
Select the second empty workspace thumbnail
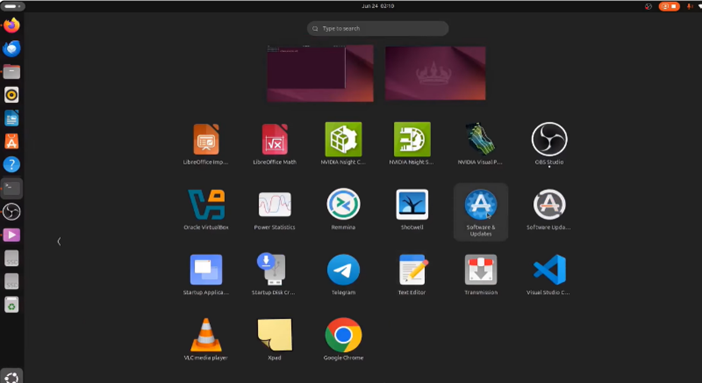click(436, 73)
